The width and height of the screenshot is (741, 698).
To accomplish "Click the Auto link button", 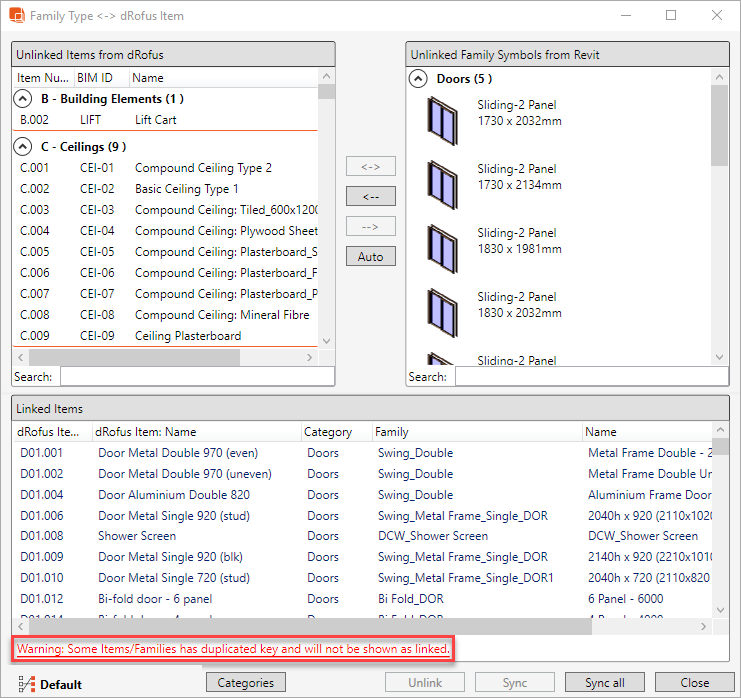I will tap(370, 257).
